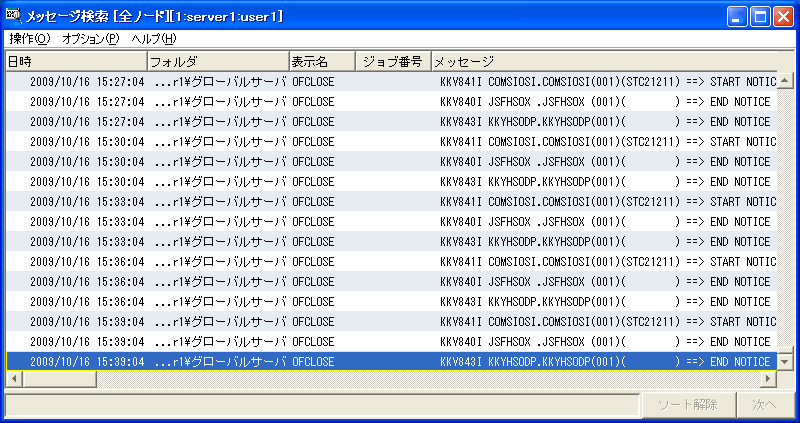Viewport: 800px width, 423px height.
Task: Select the 15:30:04 KKV843I KKYHSODP row
Action: [391, 182]
